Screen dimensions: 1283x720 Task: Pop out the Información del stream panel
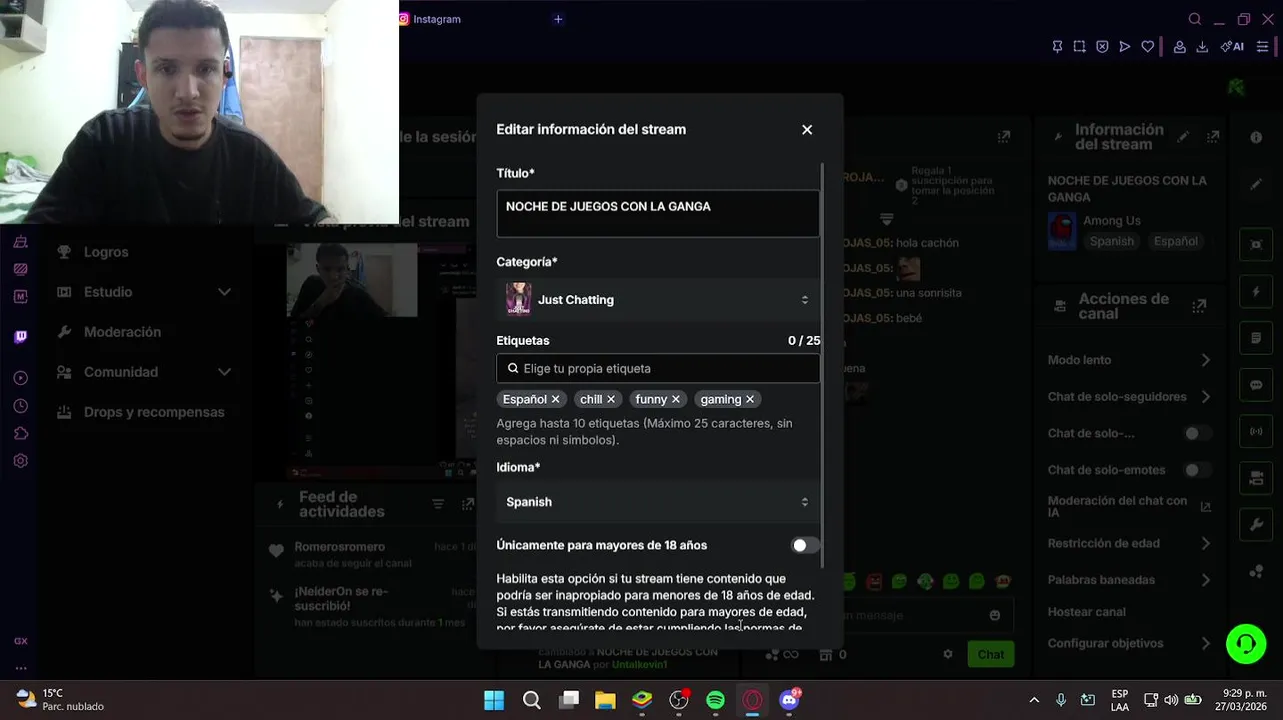point(1213,137)
